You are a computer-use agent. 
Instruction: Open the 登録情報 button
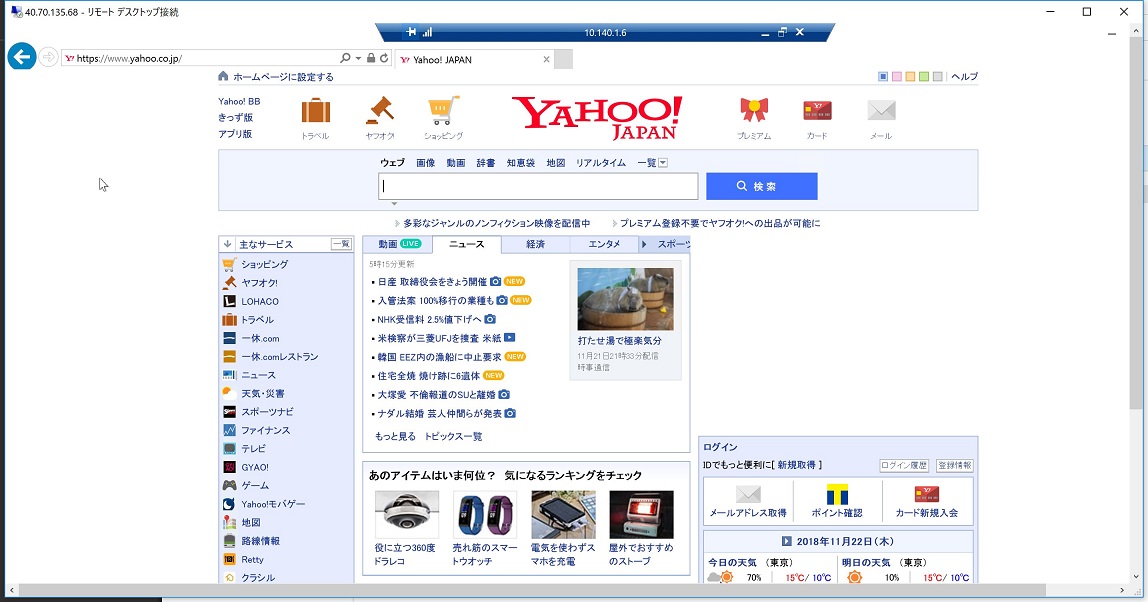955,465
